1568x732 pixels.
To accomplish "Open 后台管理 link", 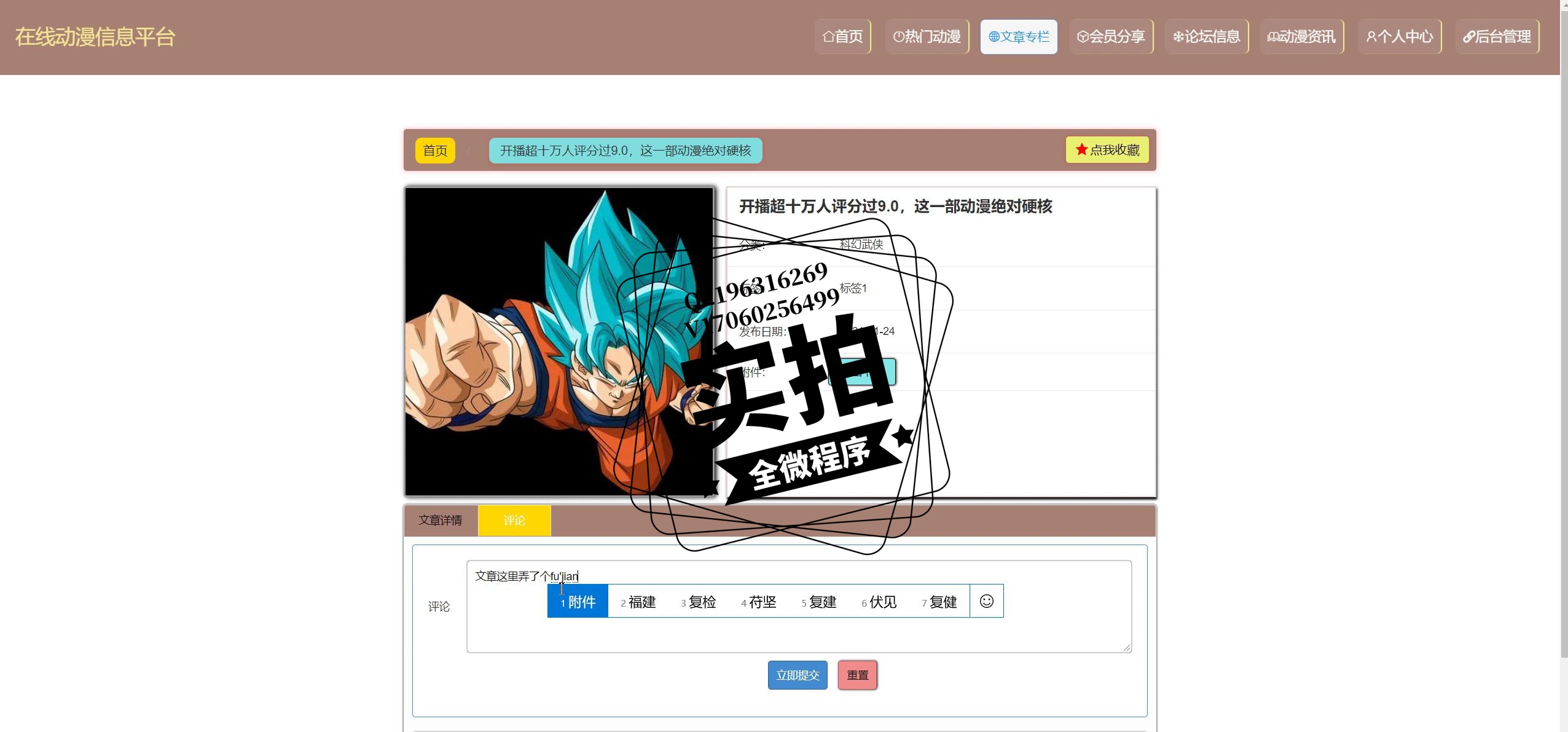I will (x=1497, y=37).
